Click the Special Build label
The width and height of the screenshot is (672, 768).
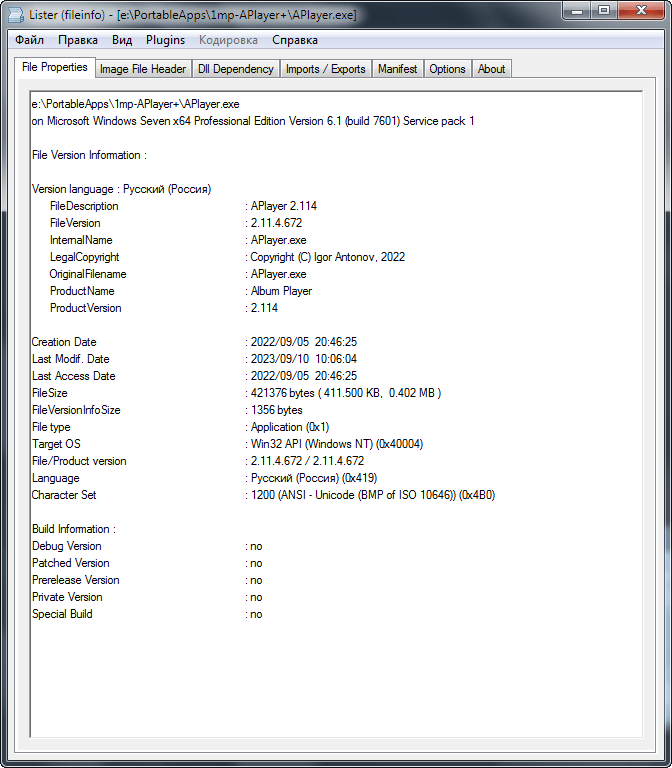pyautogui.click(x=62, y=614)
